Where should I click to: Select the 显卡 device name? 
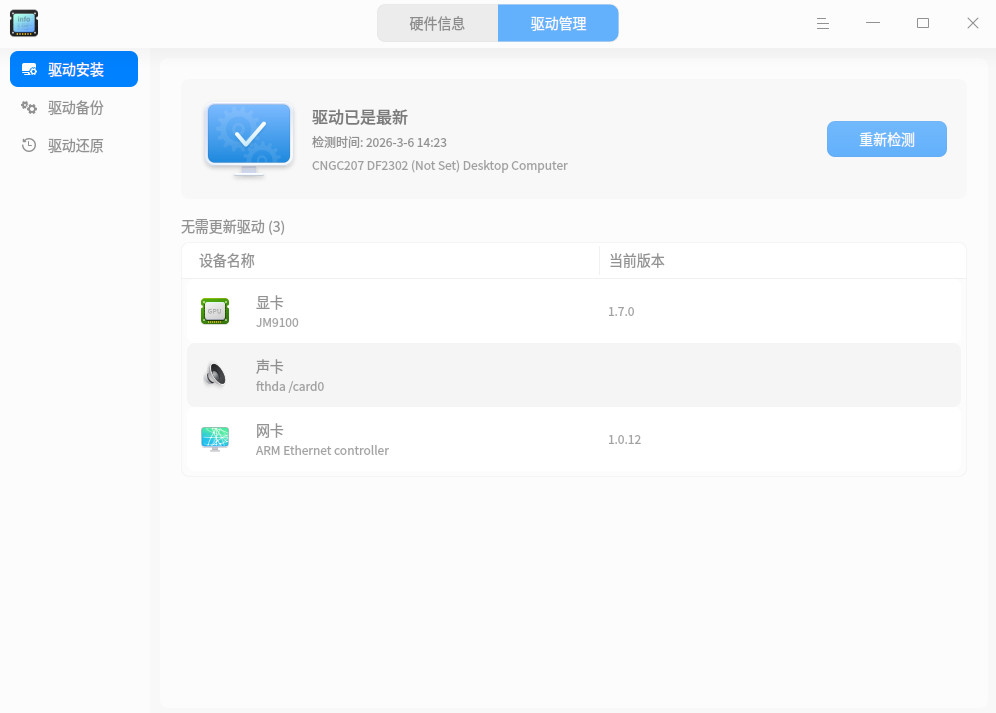(x=269, y=302)
